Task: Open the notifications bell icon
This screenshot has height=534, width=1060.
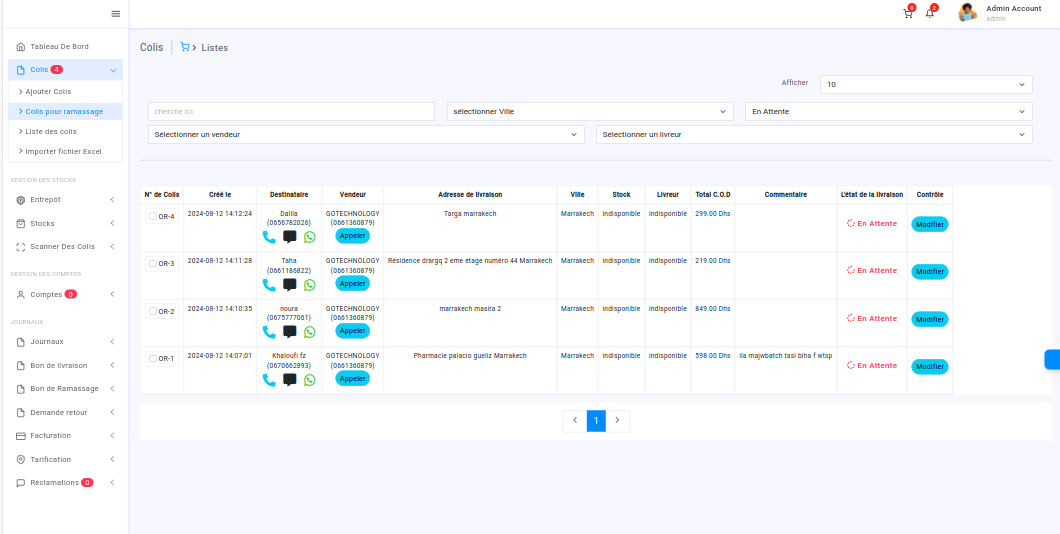Action: [x=930, y=13]
